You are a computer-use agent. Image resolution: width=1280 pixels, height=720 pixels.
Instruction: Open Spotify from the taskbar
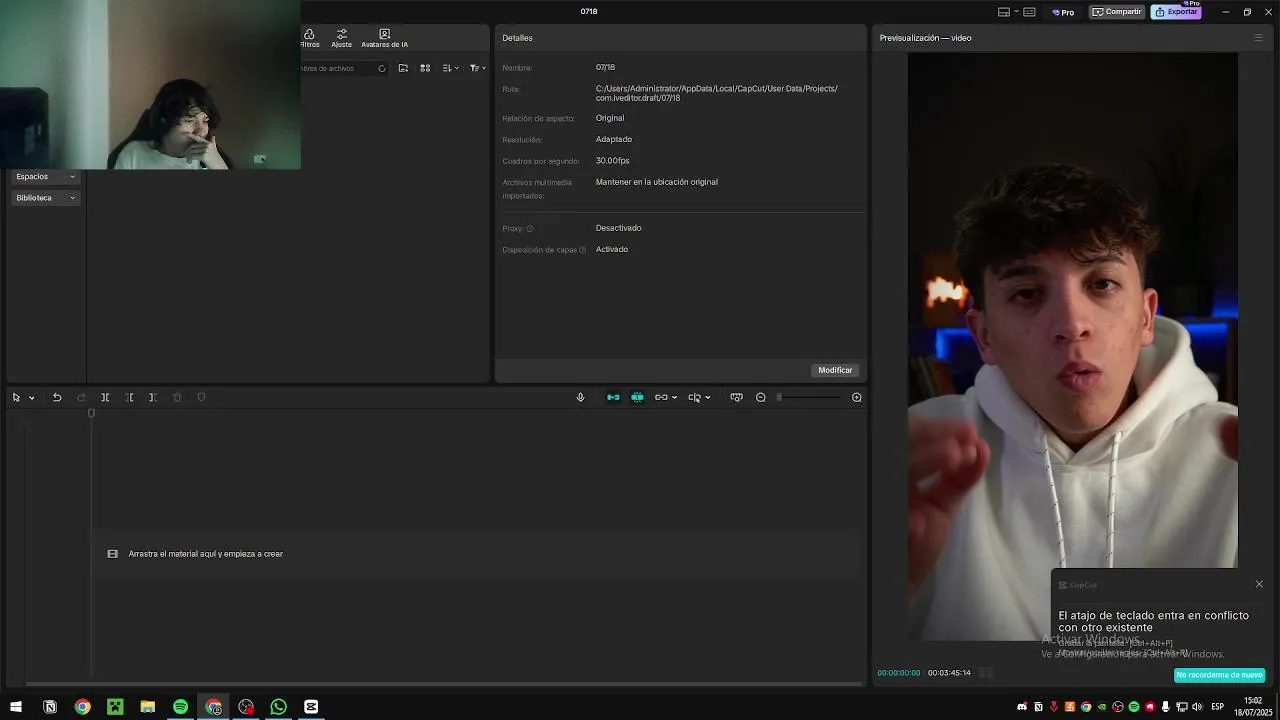point(180,707)
